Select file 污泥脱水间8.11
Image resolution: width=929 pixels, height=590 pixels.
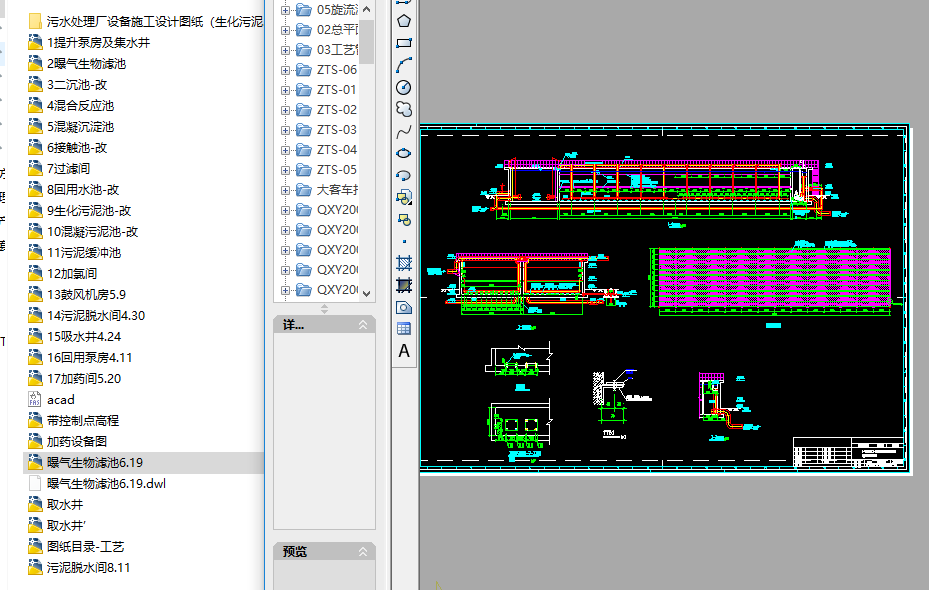click(88, 567)
